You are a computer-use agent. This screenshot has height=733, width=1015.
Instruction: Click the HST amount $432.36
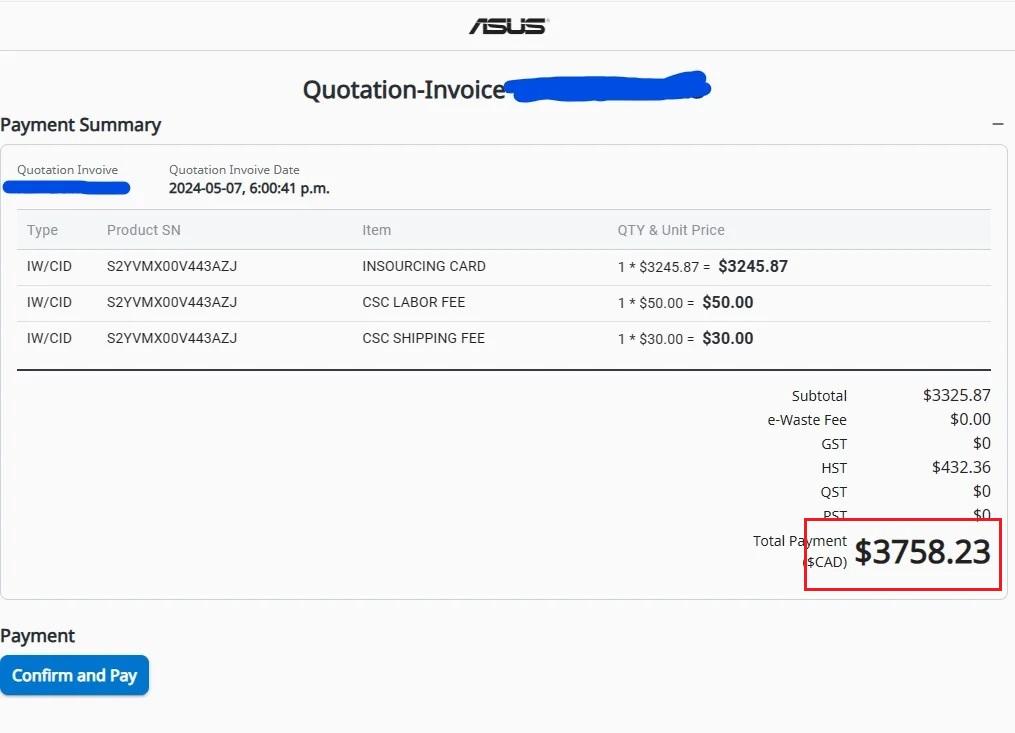pyautogui.click(x=961, y=467)
